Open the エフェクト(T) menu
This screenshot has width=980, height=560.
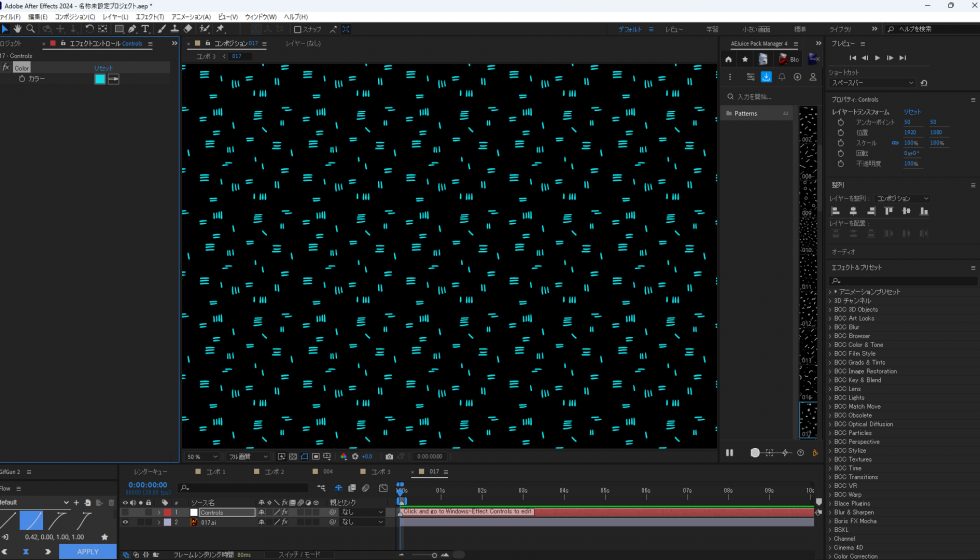(150, 17)
